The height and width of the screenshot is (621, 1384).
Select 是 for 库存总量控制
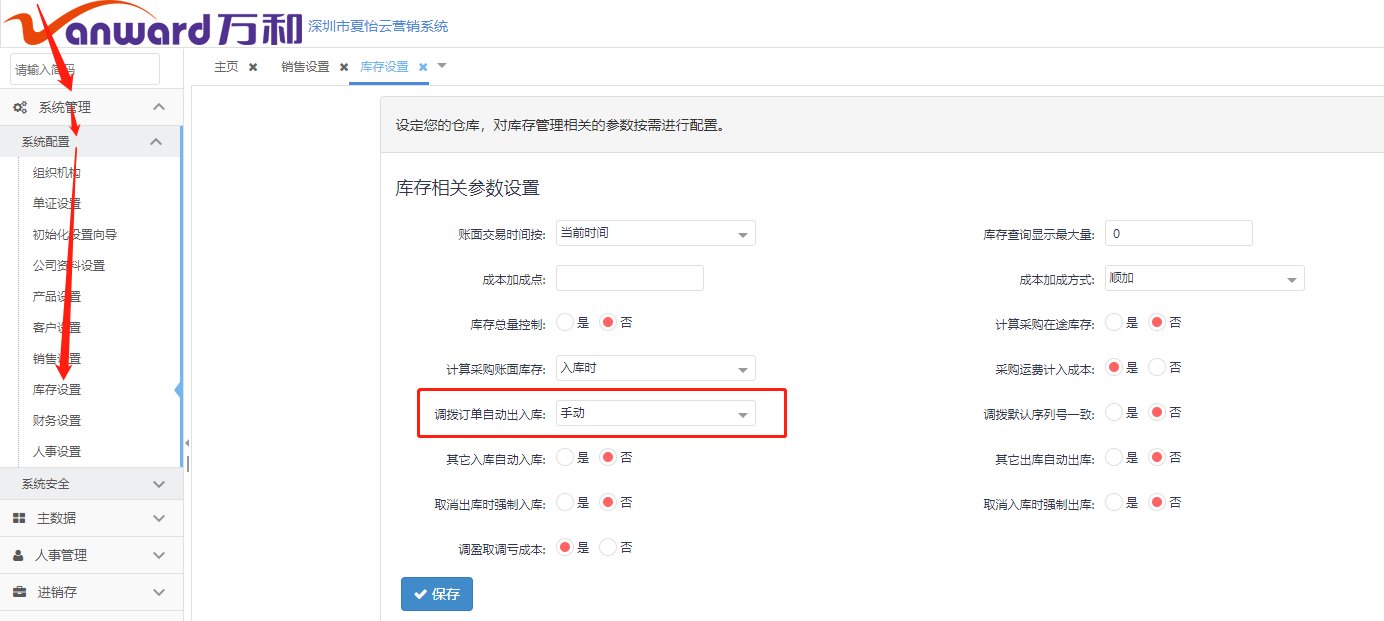pyautogui.click(x=565, y=322)
